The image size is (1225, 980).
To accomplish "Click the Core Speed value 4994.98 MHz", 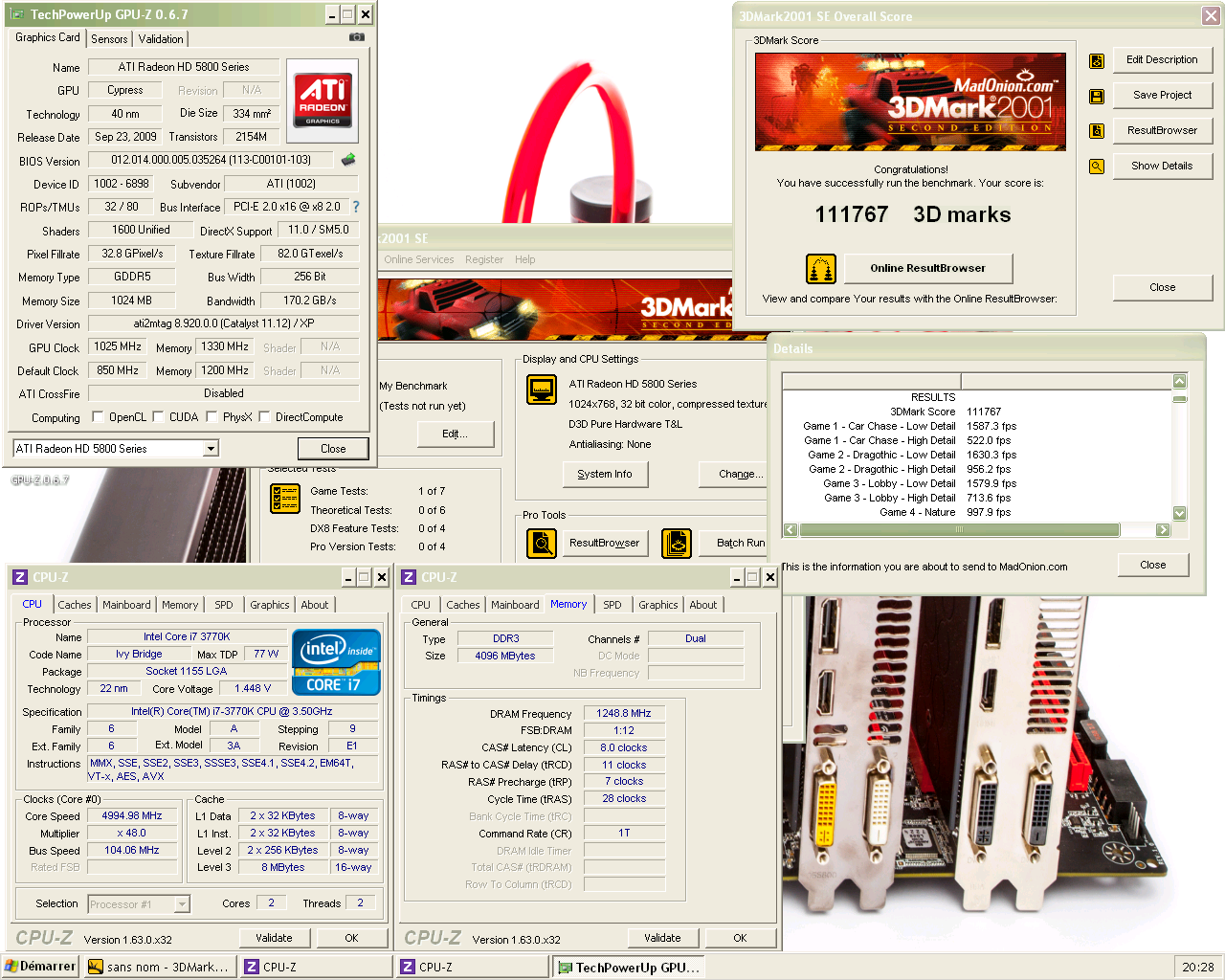I will (x=132, y=816).
